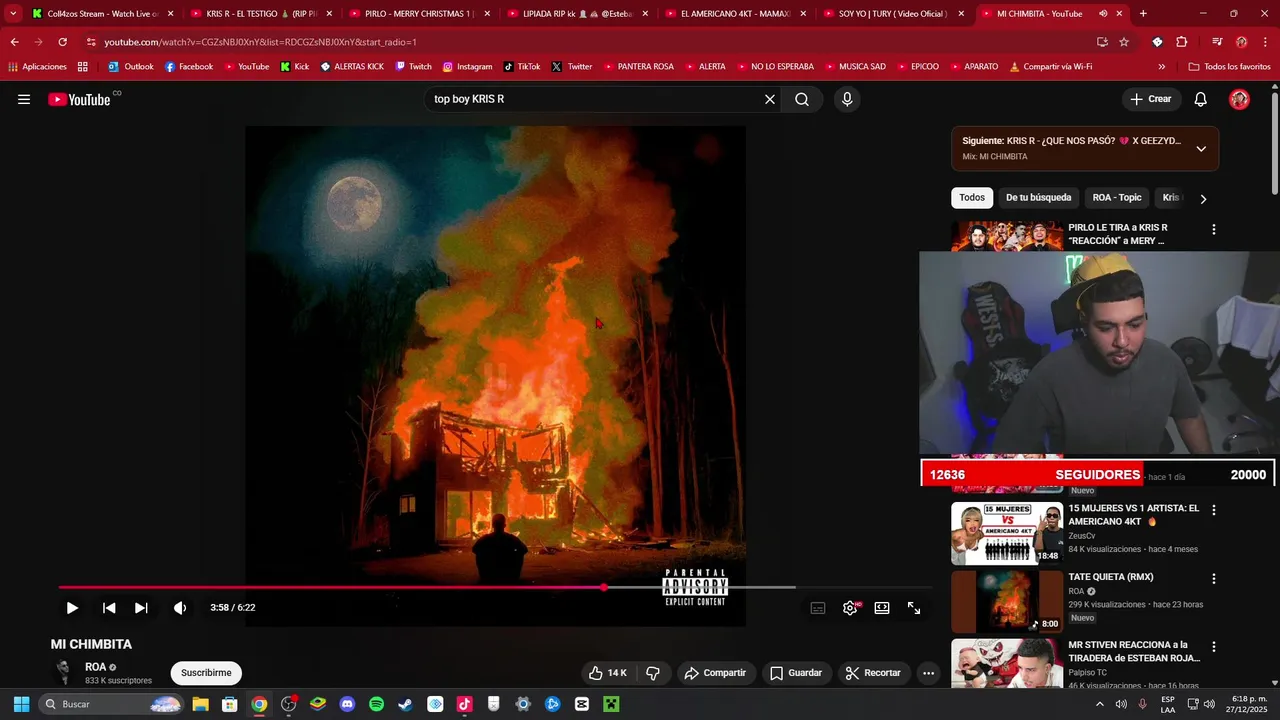This screenshot has width=1280, height=720.
Task: Toggle subtitles in the player
Action: tap(818, 608)
